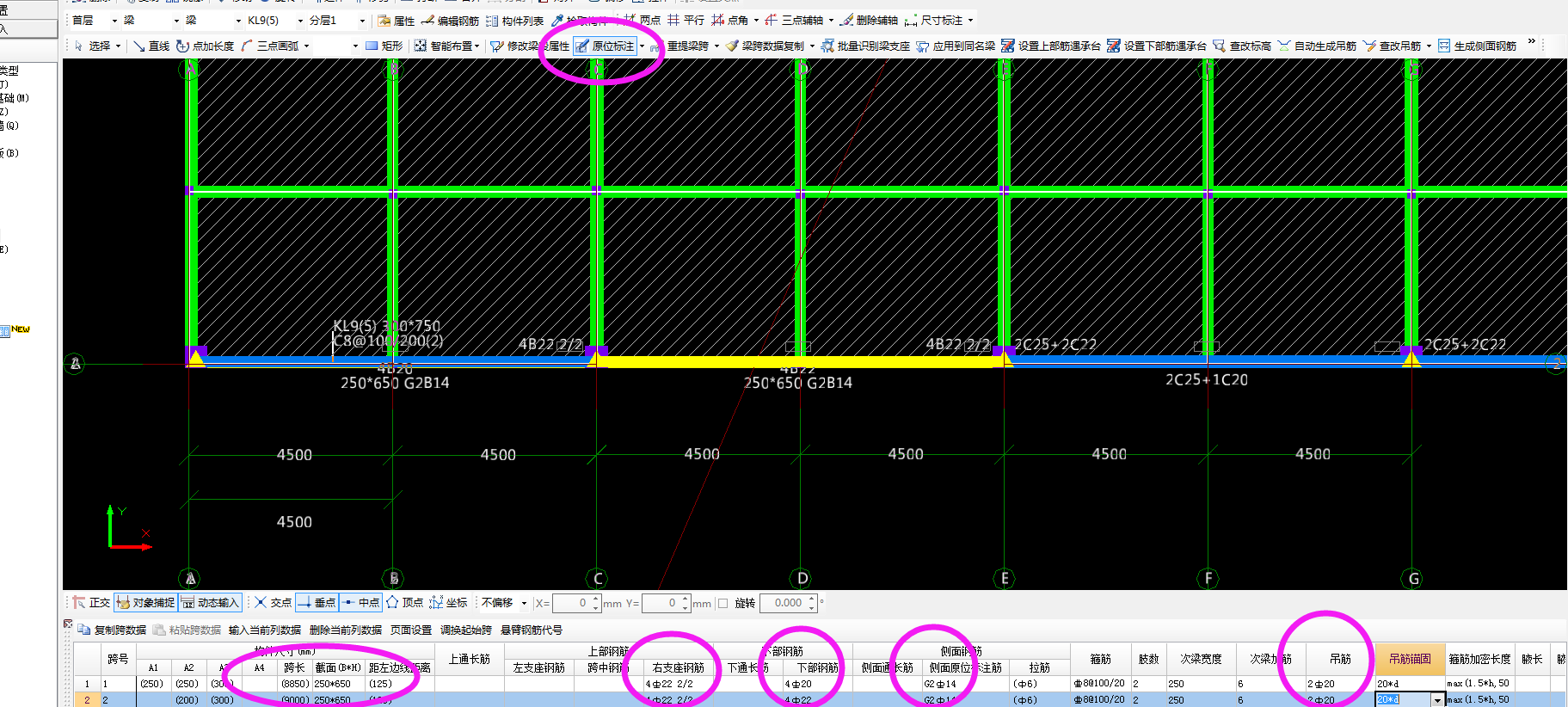Click 自动生成吊筋 auto-generate hanger bars
Image resolution: width=1568 pixels, height=707 pixels.
(x=1317, y=46)
